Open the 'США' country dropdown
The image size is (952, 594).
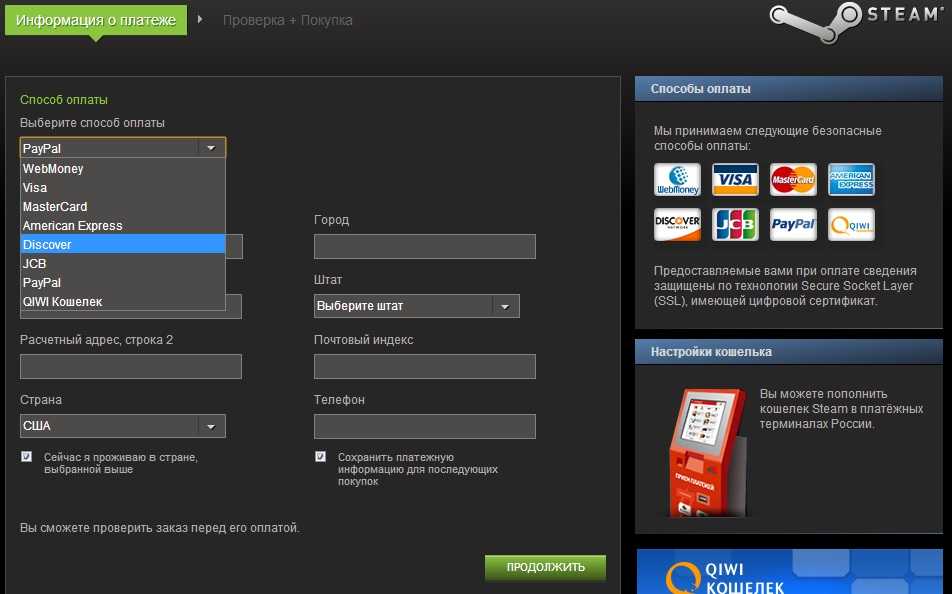pyautogui.click(x=123, y=426)
